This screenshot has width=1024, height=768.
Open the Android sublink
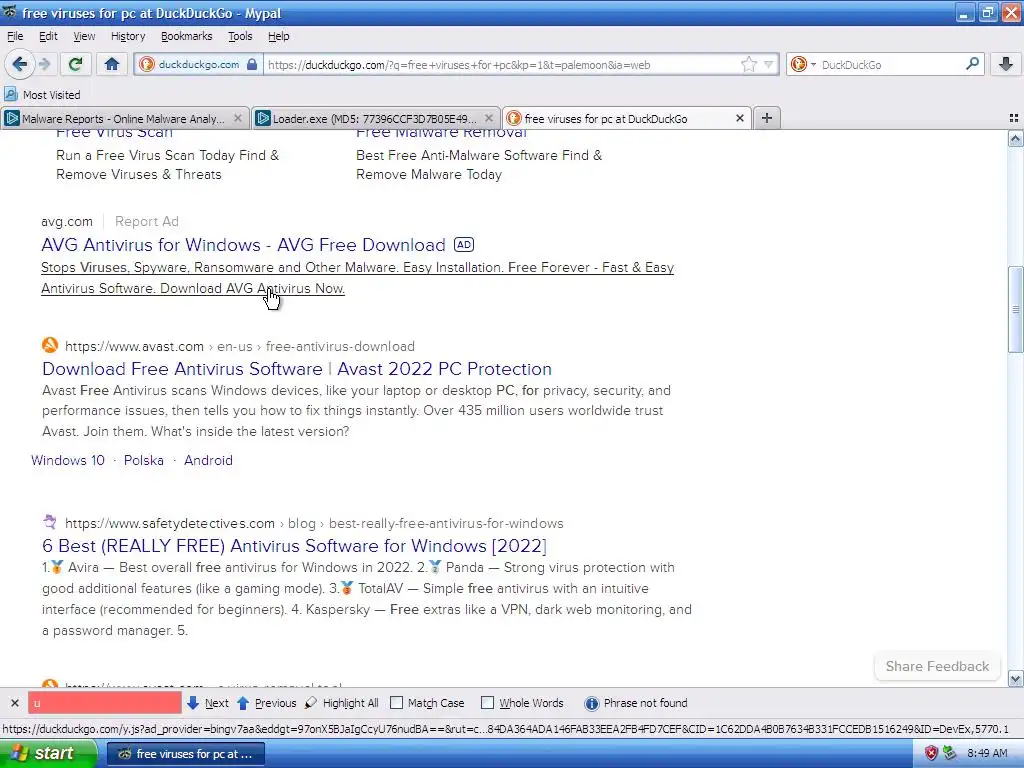[x=208, y=460]
